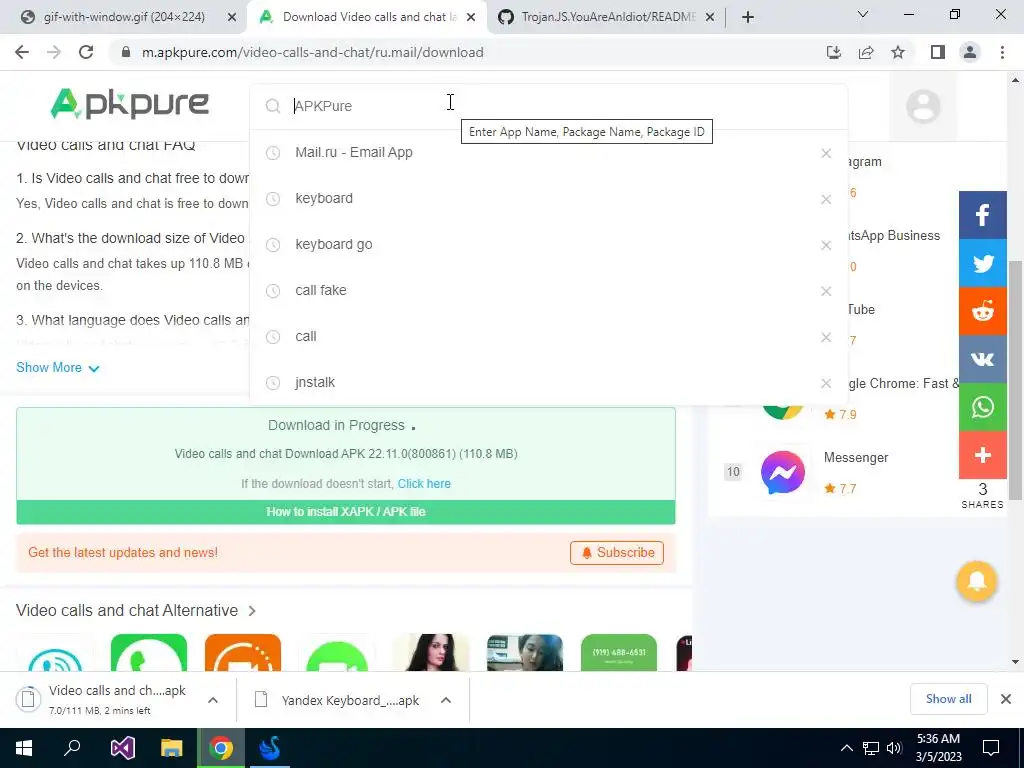Bookmark this page with the star icon
This screenshot has height=768, width=1024.
(x=898, y=52)
